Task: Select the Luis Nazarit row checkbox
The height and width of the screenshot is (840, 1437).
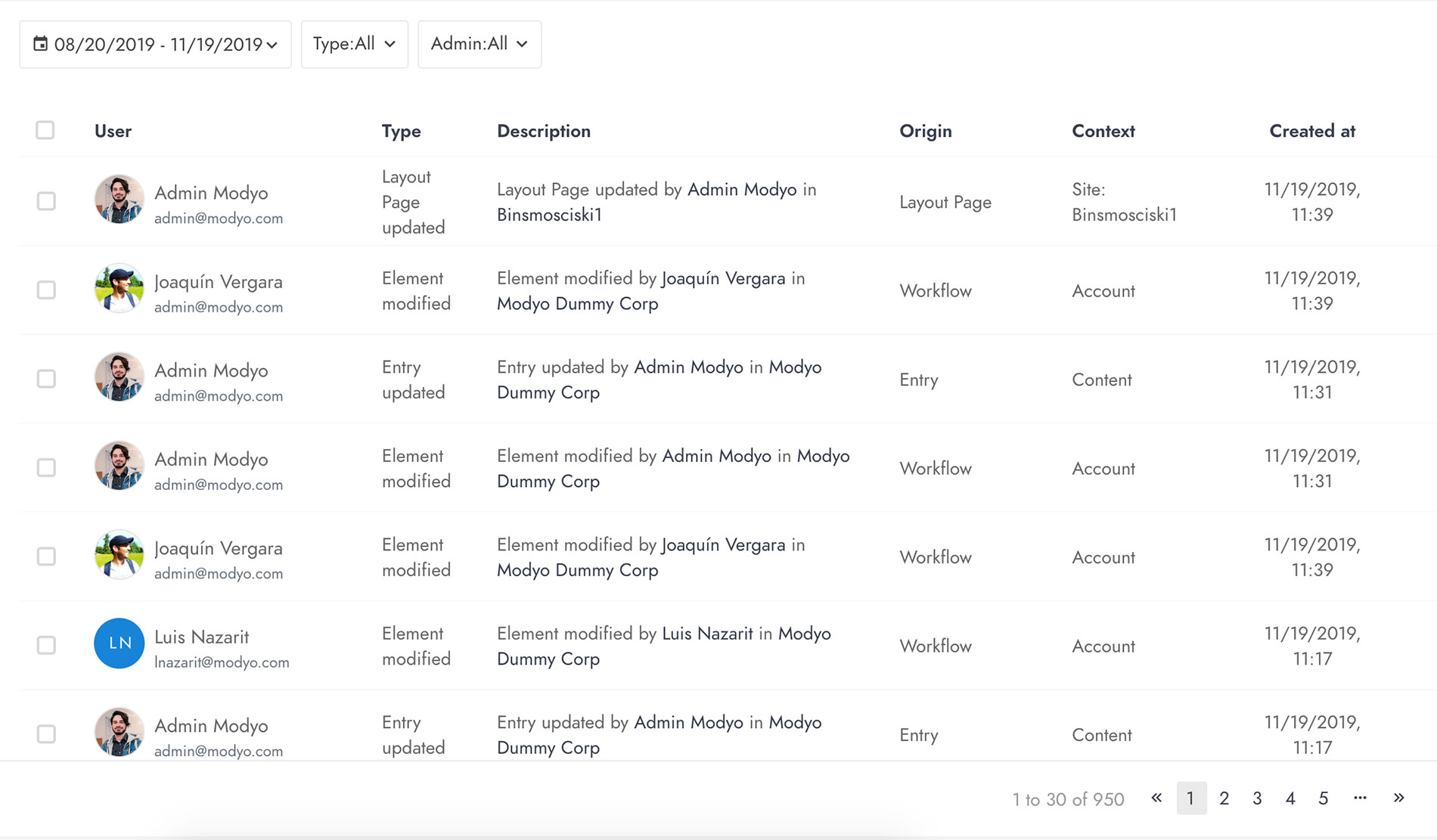Action: [x=46, y=645]
